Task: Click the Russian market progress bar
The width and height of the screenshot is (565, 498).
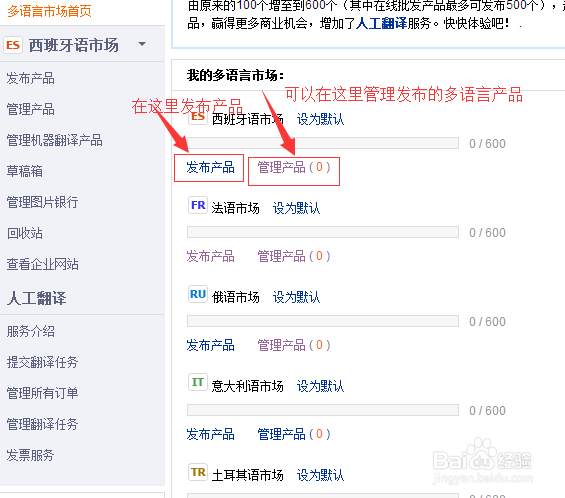Action: coord(323,321)
